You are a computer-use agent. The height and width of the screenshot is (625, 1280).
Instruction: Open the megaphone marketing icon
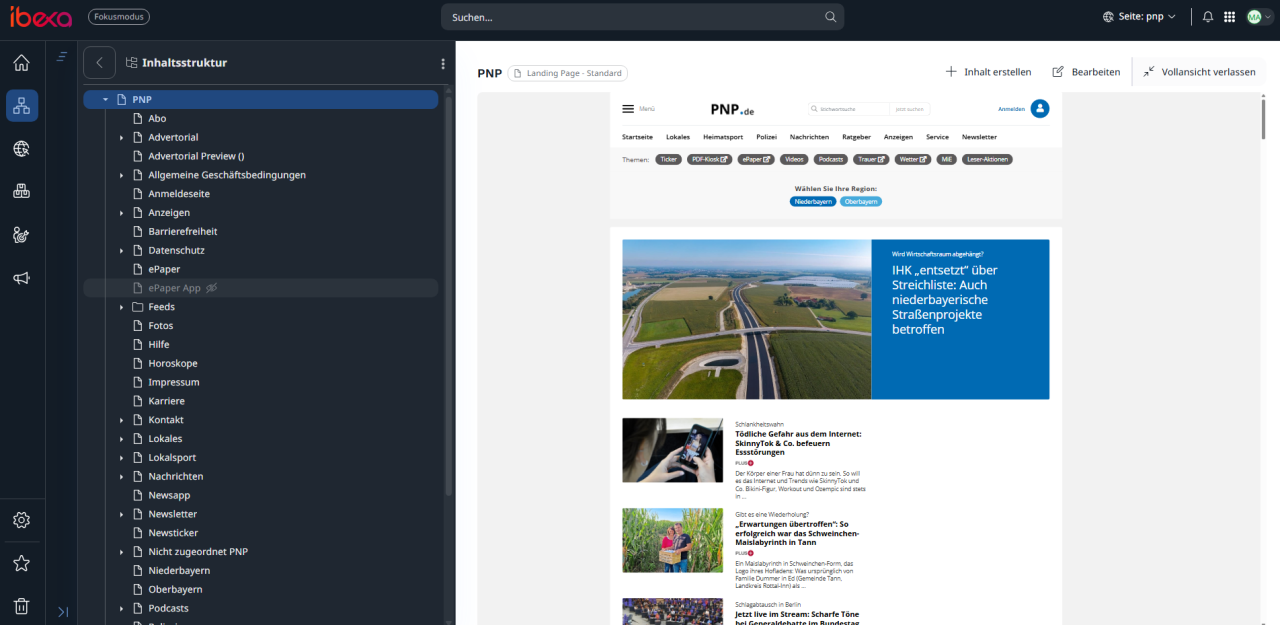click(22, 278)
